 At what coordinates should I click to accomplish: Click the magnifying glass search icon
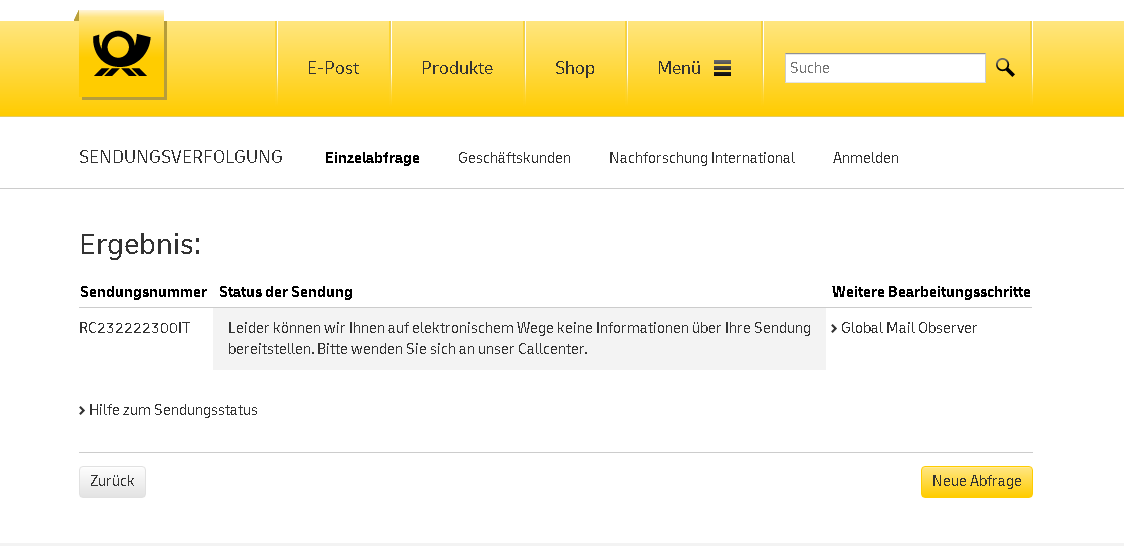click(1005, 68)
